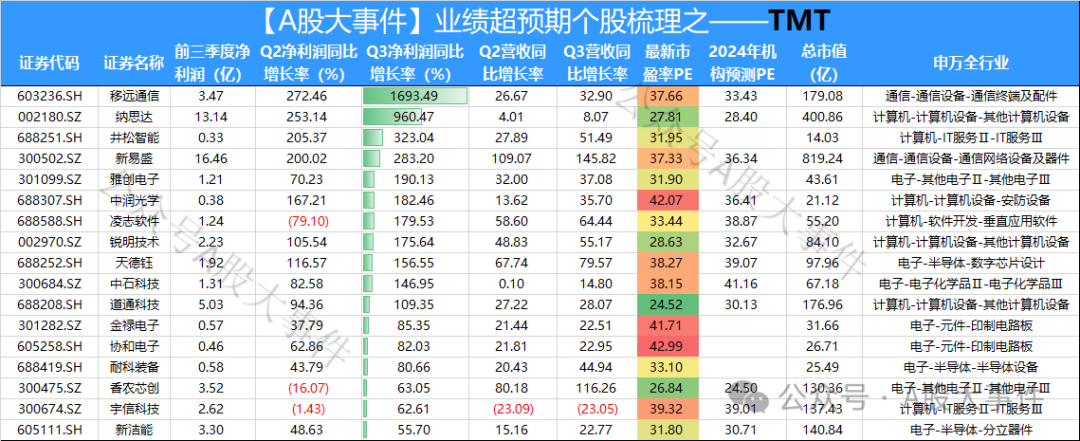This screenshot has height=441, width=1080.
Task: Select stock code cell 603236.SH
Action: pyautogui.click(x=49, y=94)
